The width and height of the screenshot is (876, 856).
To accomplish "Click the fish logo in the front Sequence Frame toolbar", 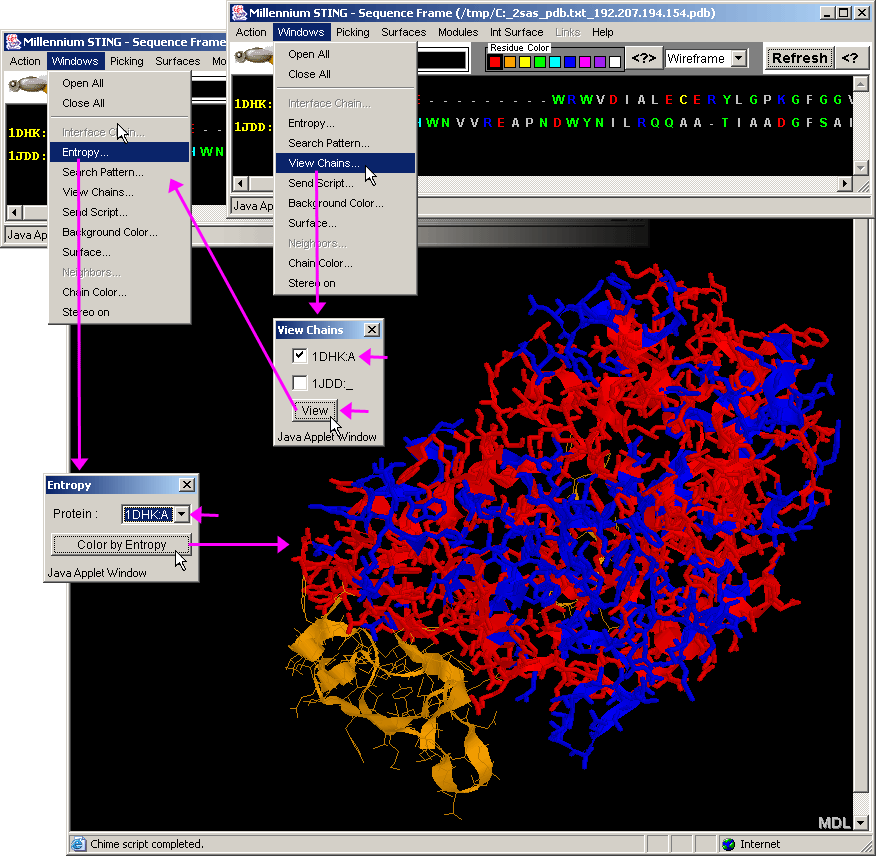I will [254, 55].
